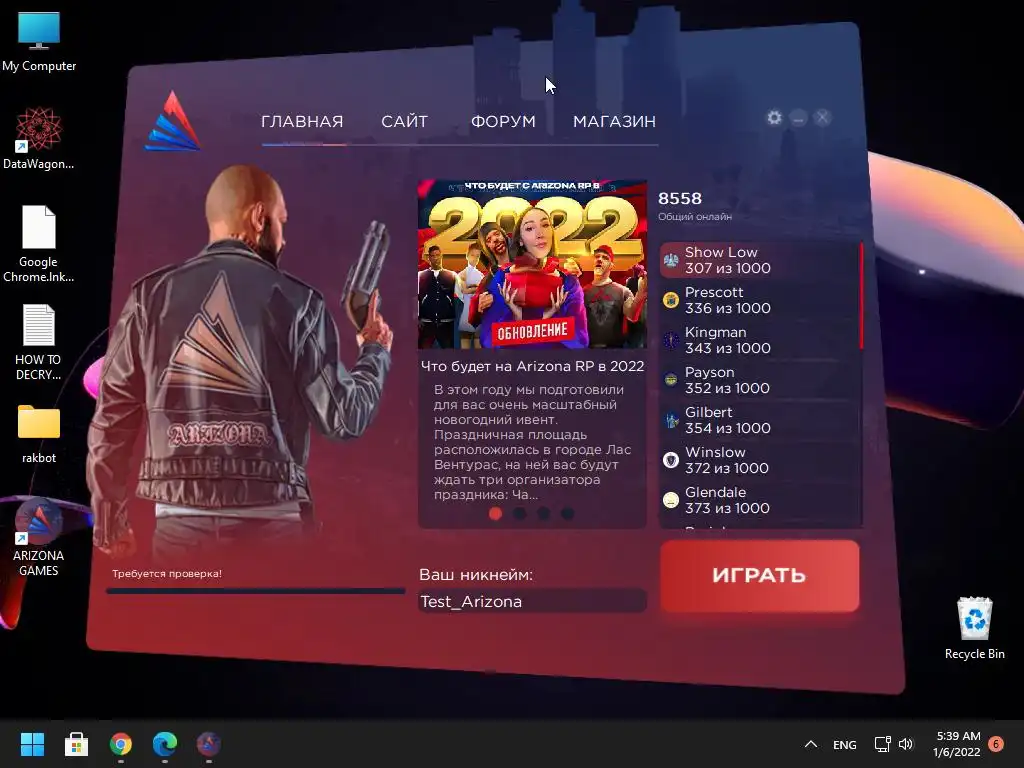Select second news slide dot
Screen dimensions: 1024x768
pyautogui.click(x=520, y=513)
